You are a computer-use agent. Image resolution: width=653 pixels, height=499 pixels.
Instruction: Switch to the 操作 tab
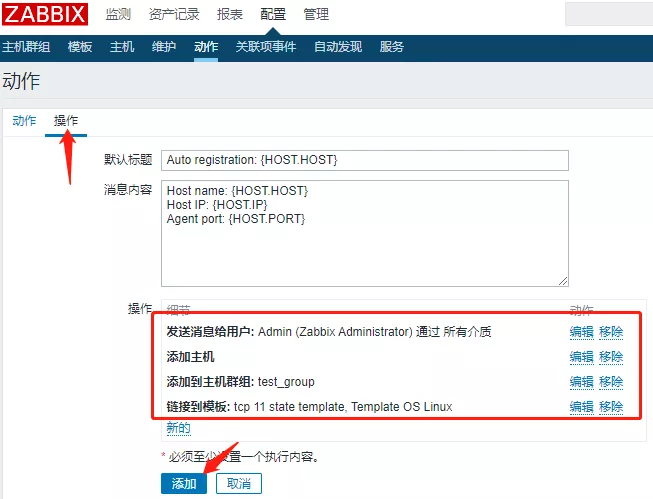[66, 121]
